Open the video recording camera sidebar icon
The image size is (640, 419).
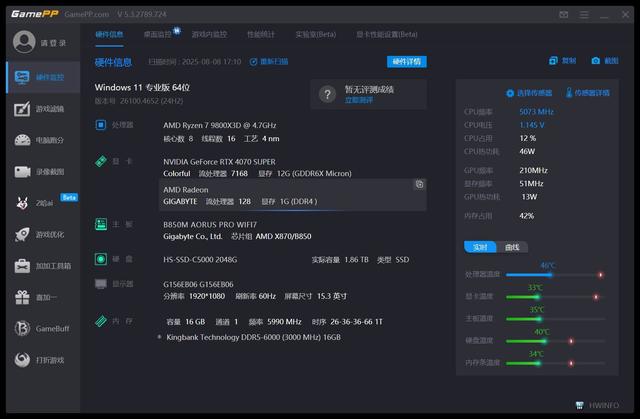click(22, 172)
